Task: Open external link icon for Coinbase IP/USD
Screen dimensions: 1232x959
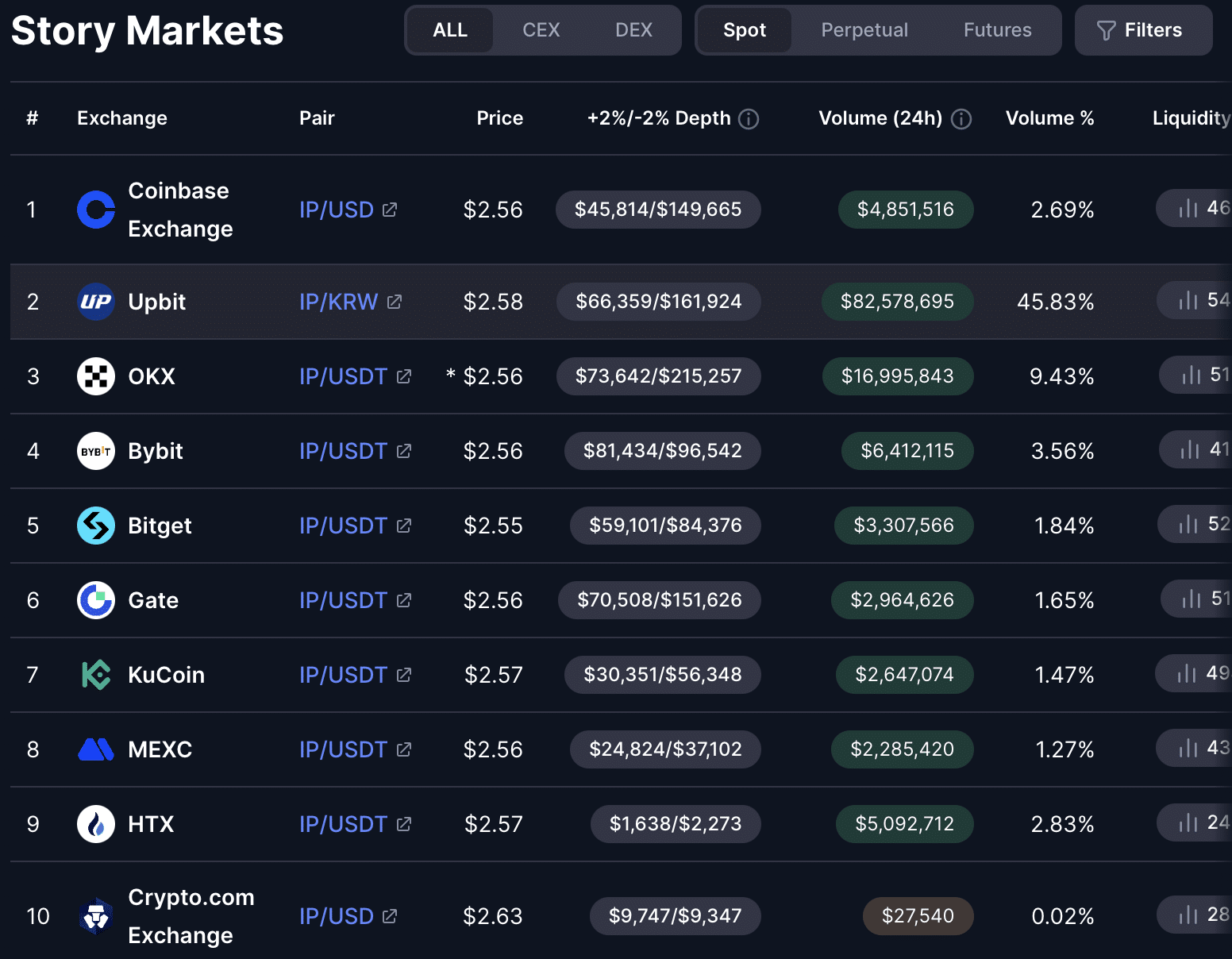Action: click(390, 210)
